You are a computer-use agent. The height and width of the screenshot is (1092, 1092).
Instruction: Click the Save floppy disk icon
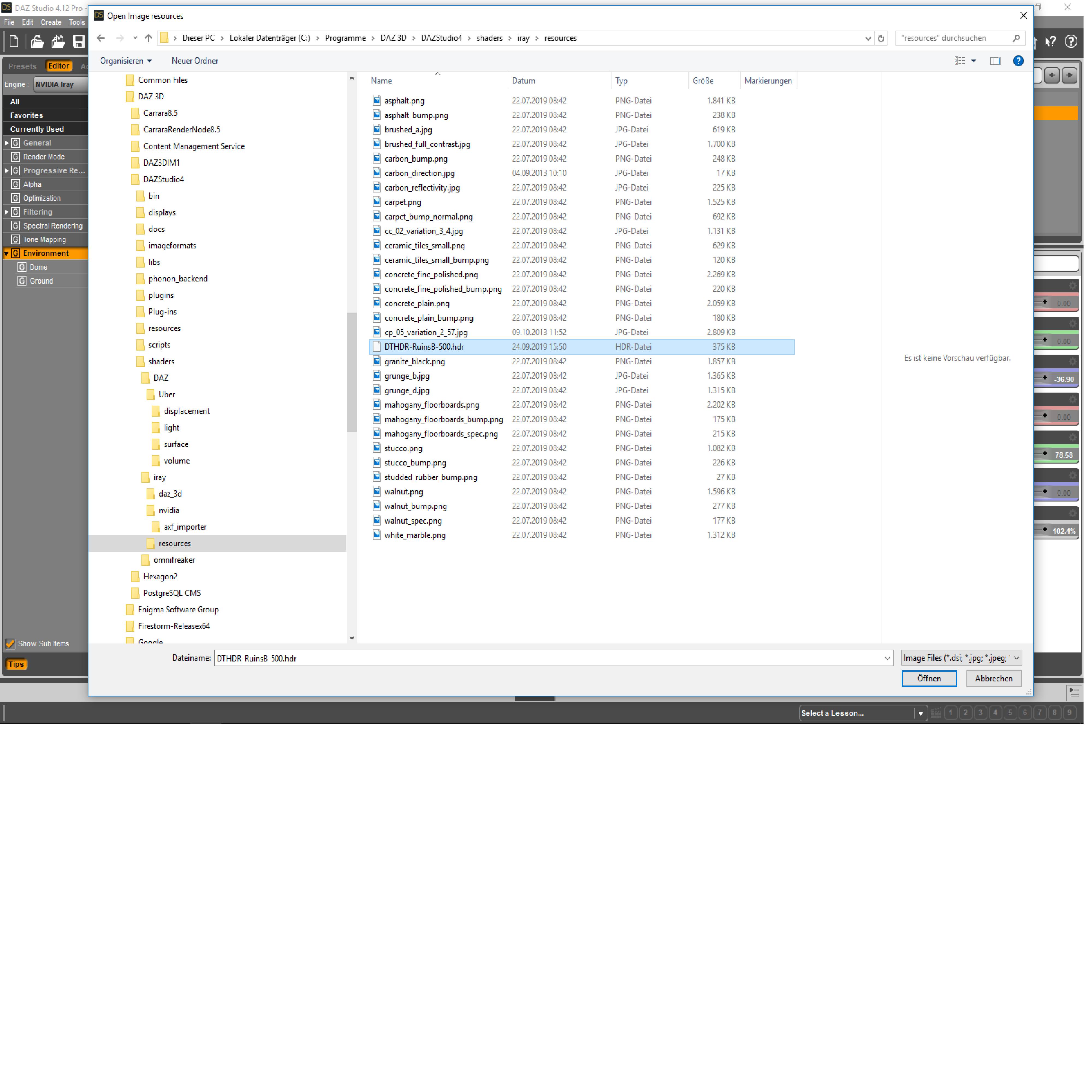[79, 41]
